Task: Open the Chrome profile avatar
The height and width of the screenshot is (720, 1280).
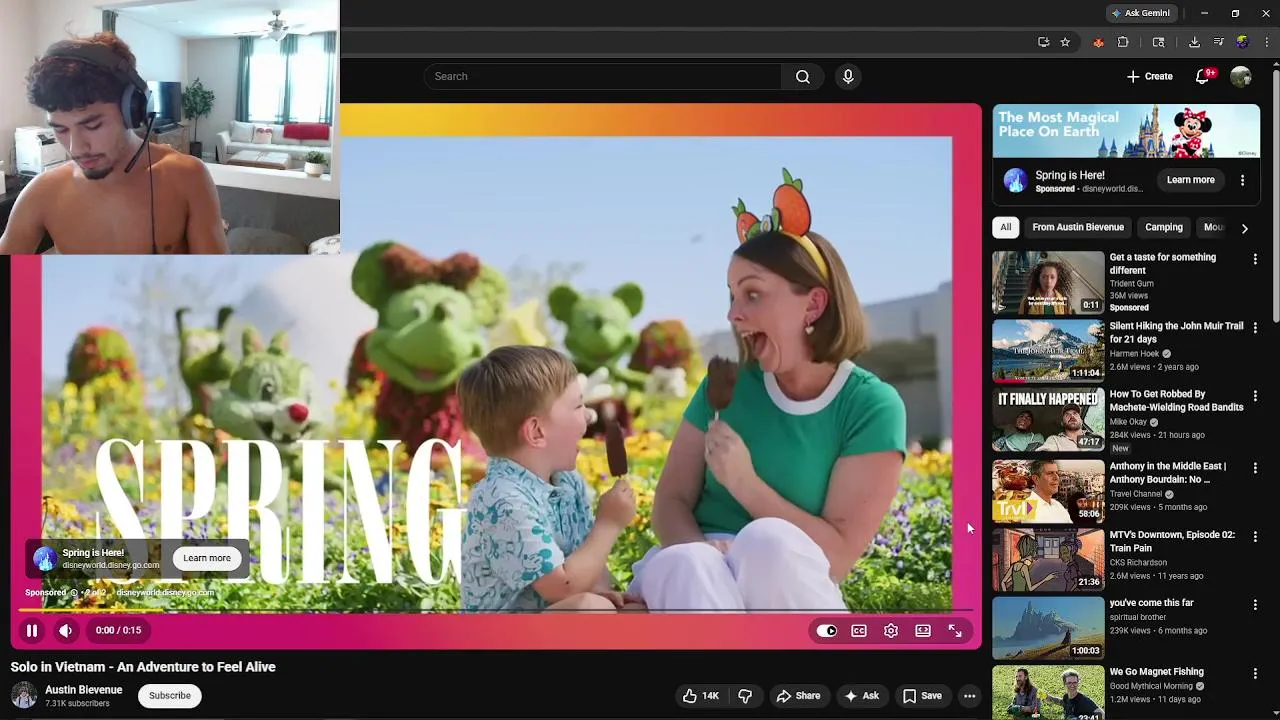Action: coord(1242,42)
